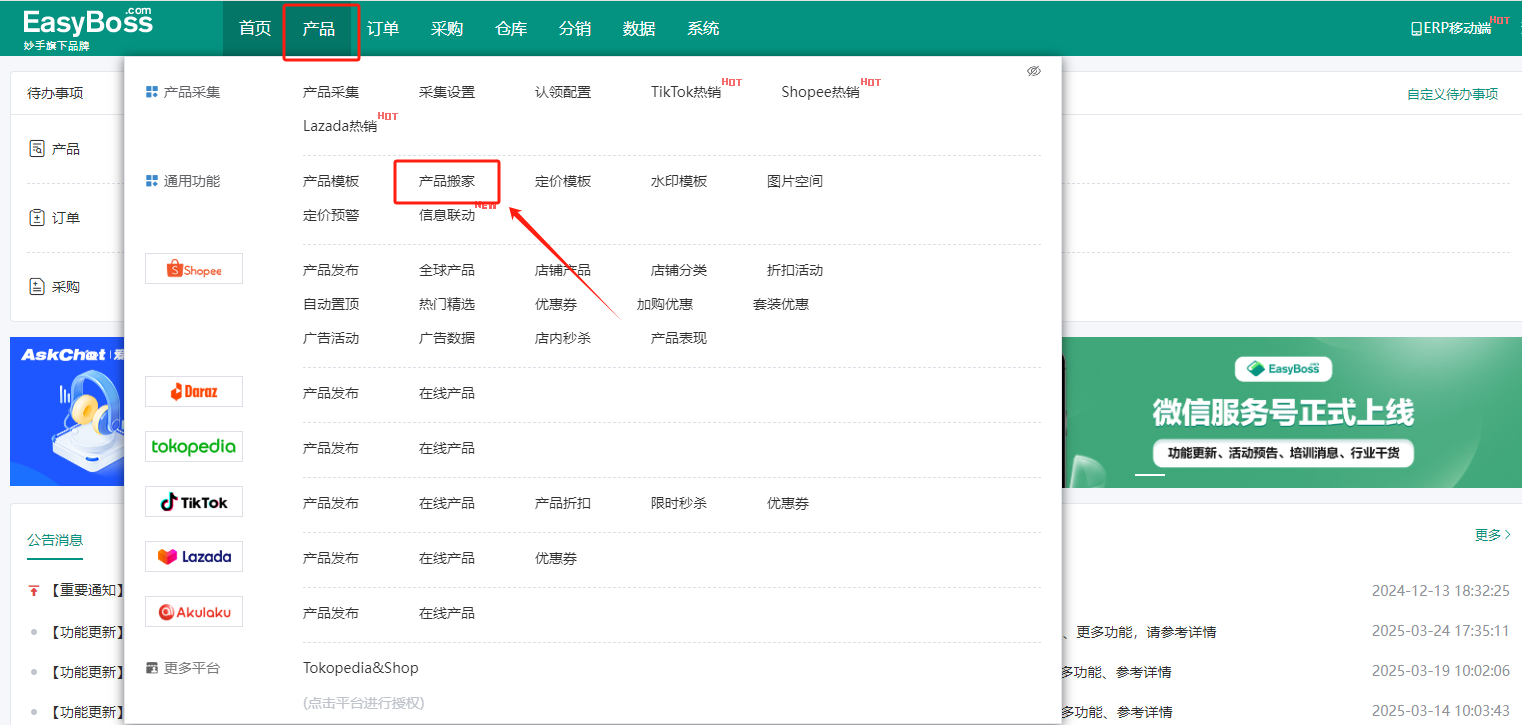Click 自定义待办事项 link
1522x725 pixels.
pyautogui.click(x=1453, y=94)
